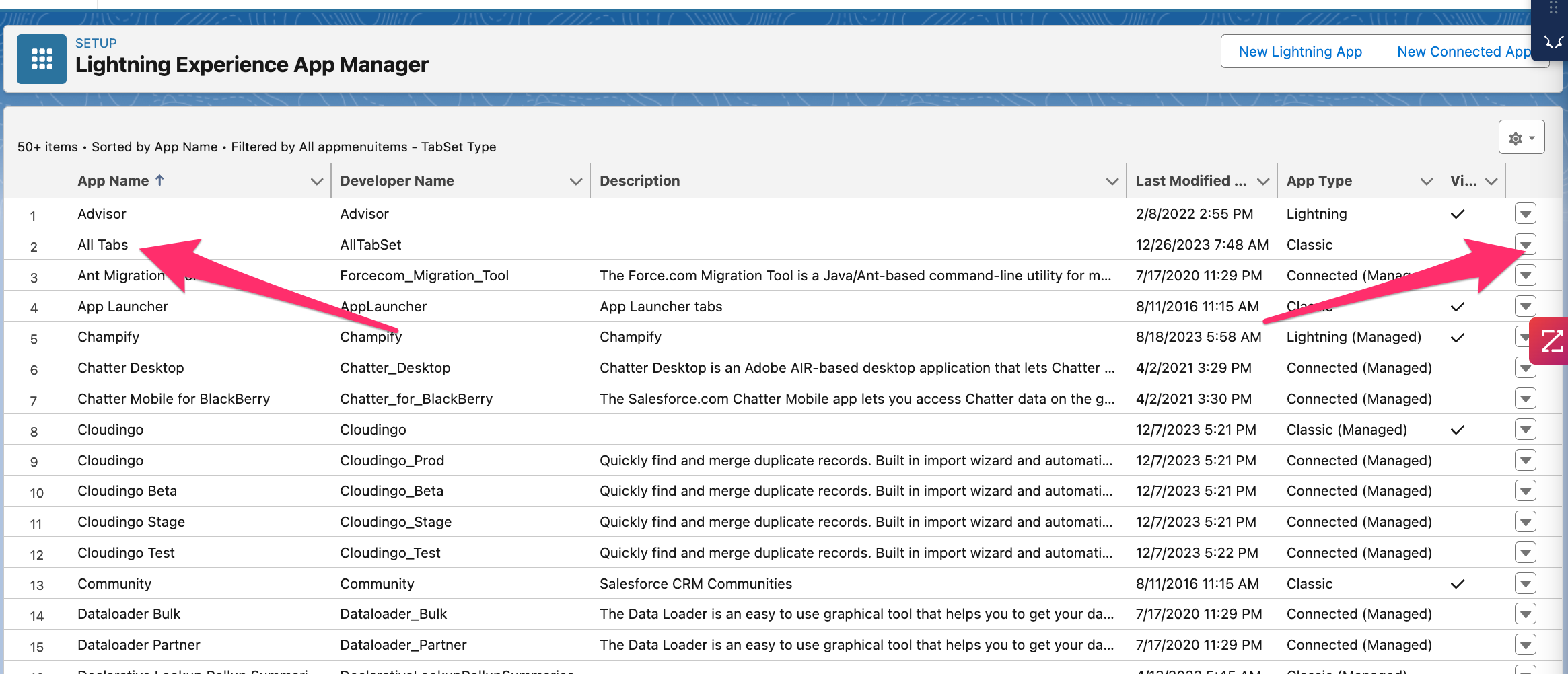Select the Cloudingo Beta app name cell
The image size is (1568, 674).
pyautogui.click(x=127, y=491)
